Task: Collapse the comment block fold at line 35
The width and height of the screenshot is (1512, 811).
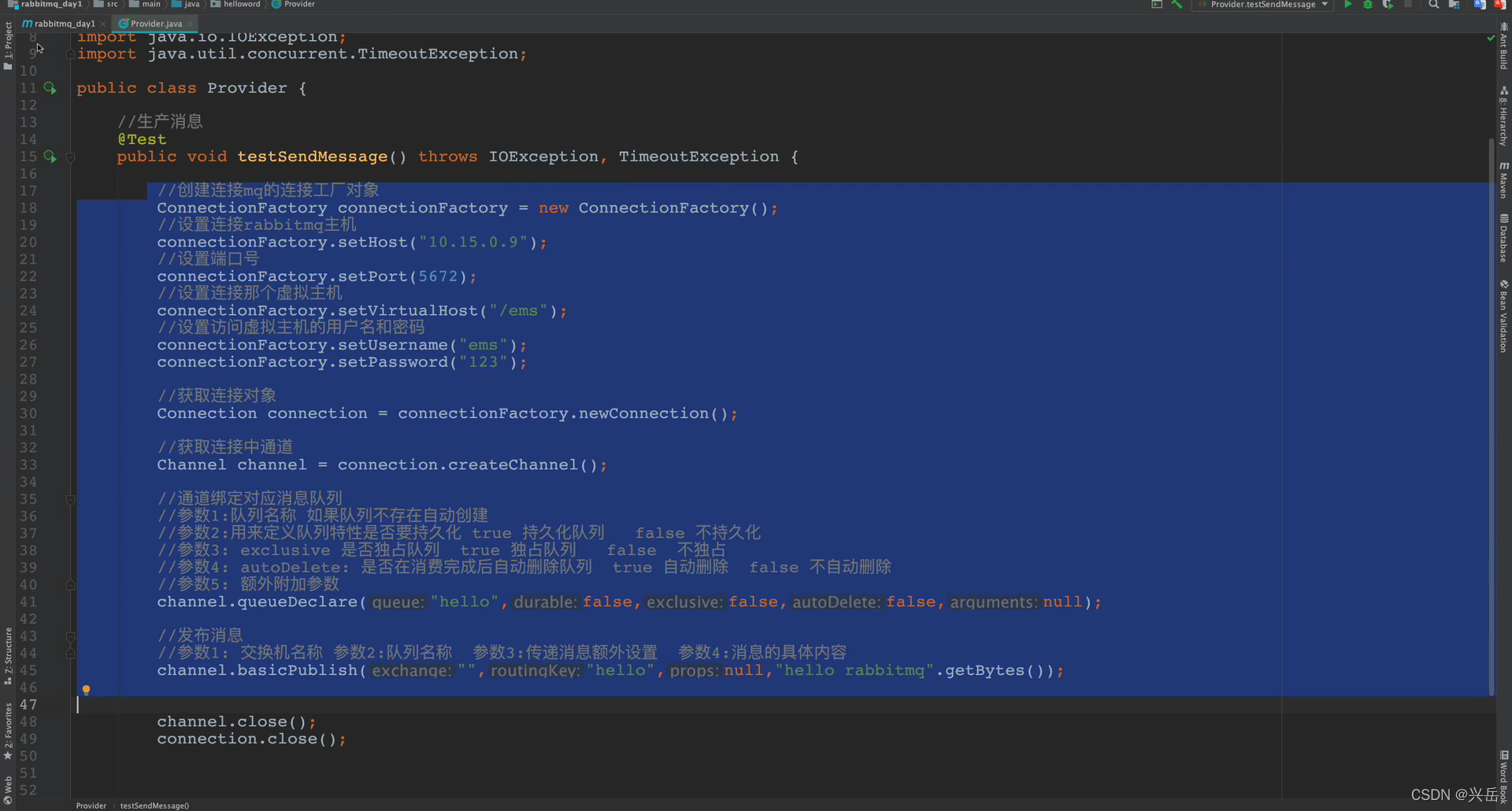Action: [x=70, y=500]
